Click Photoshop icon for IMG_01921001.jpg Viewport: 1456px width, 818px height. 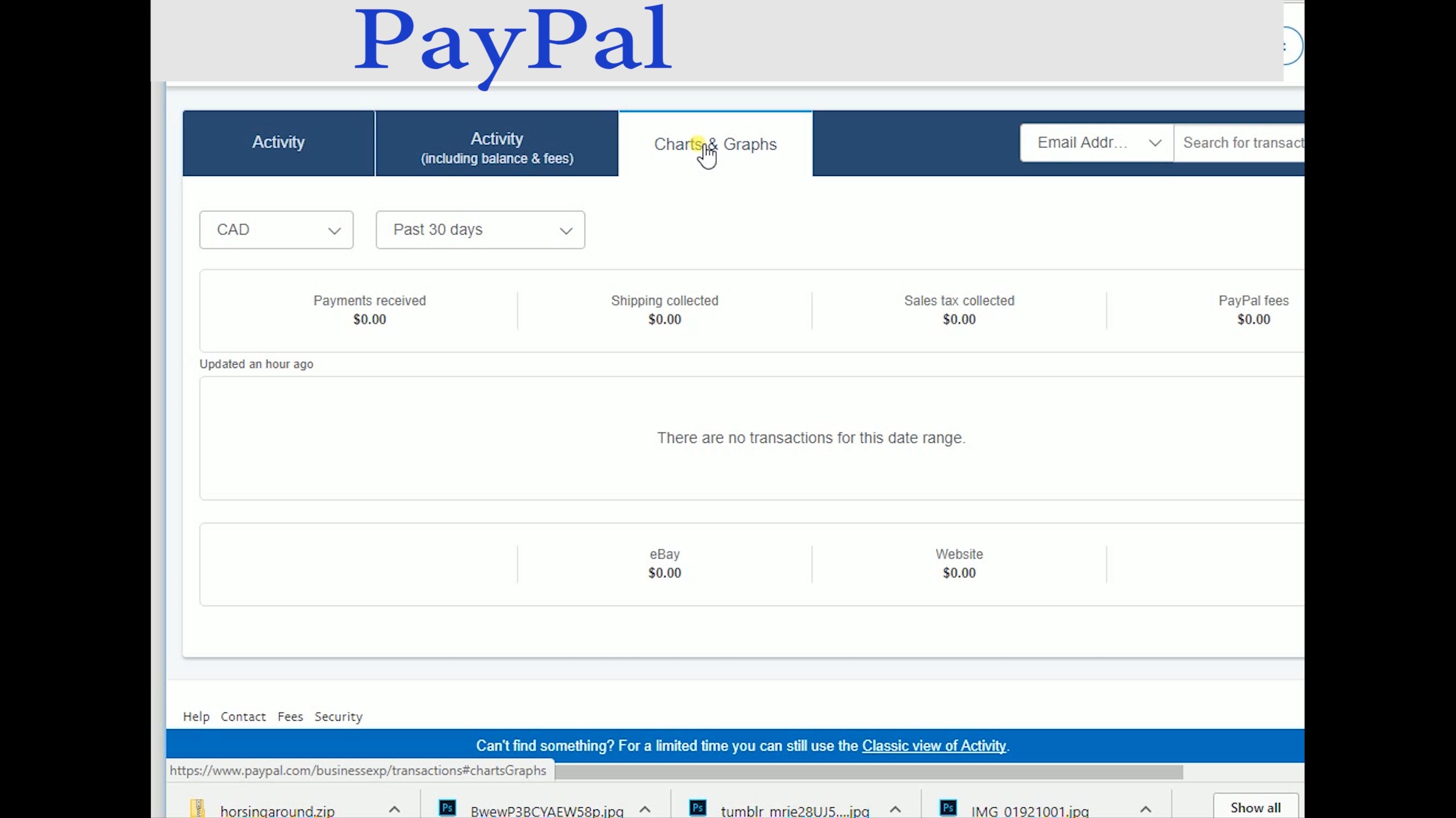[948, 808]
